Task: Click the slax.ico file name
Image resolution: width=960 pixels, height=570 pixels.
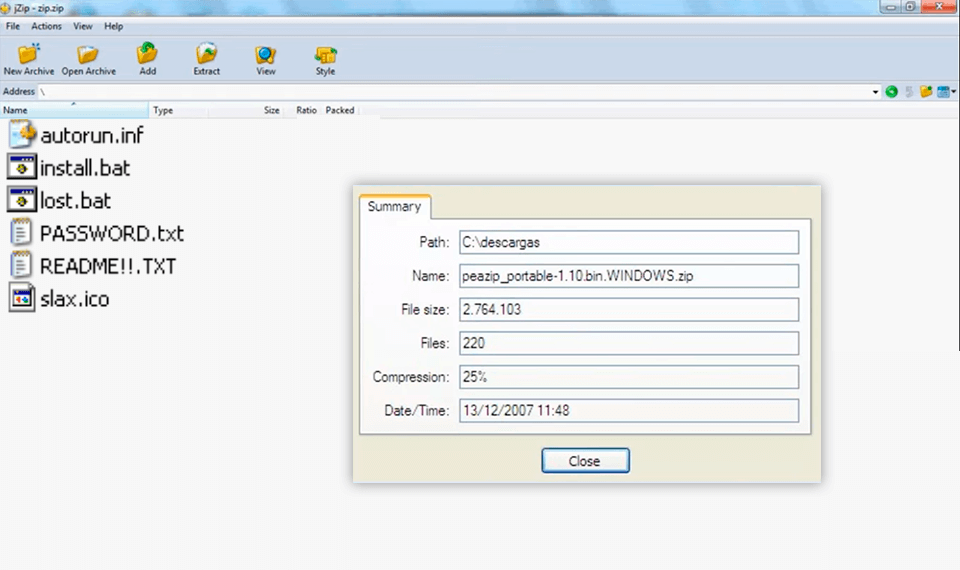Action: pos(75,299)
